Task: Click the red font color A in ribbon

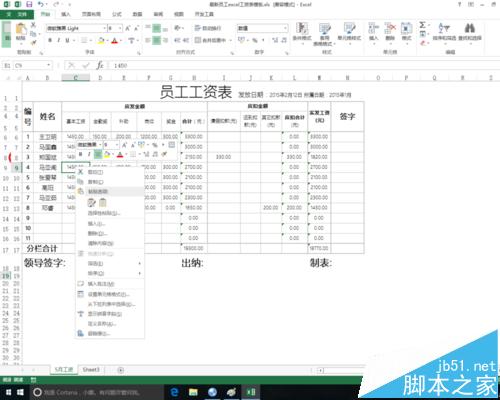Action: coord(115,40)
